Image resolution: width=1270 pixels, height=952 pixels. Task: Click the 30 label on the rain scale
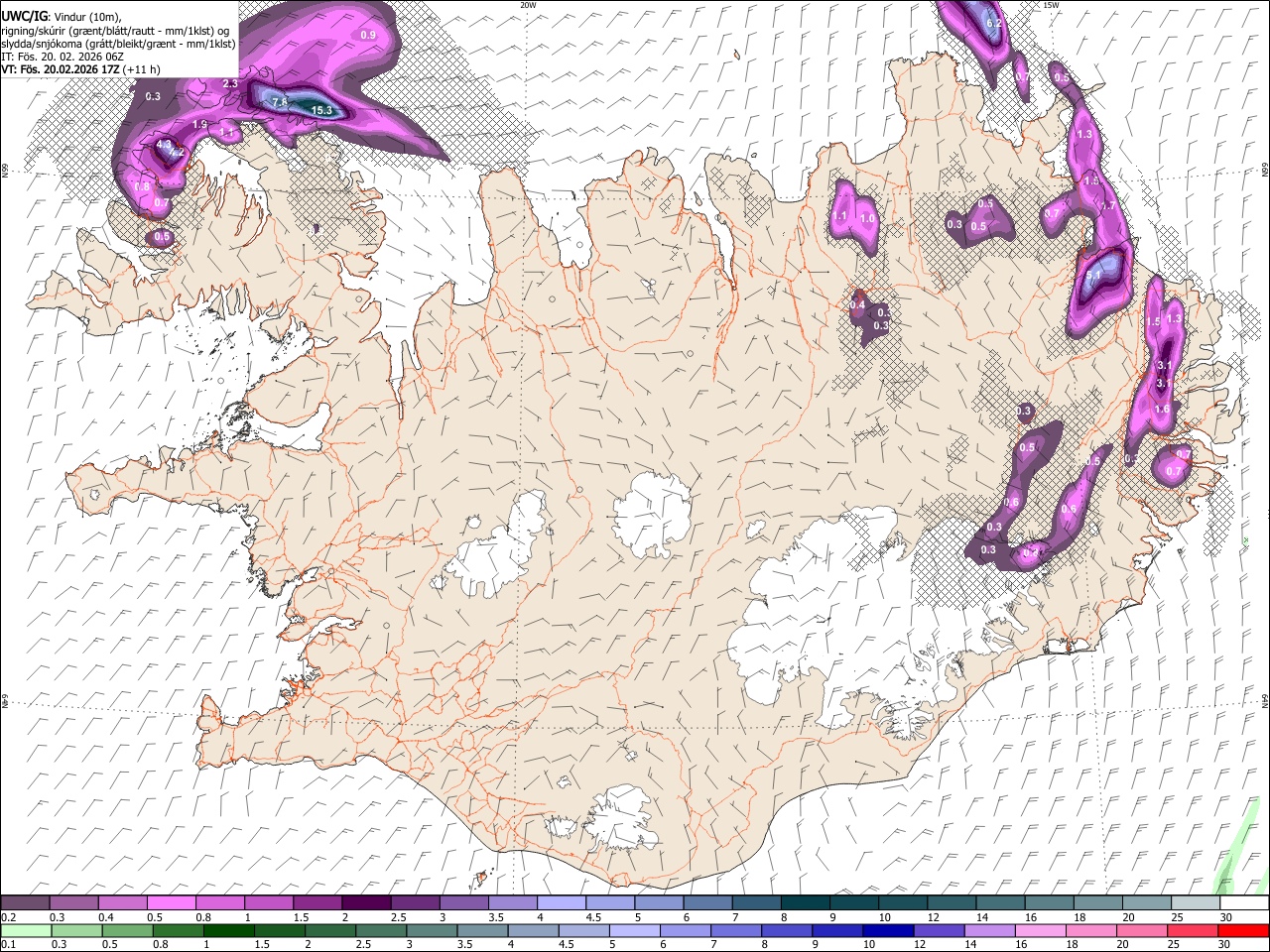pyautogui.click(x=1226, y=944)
